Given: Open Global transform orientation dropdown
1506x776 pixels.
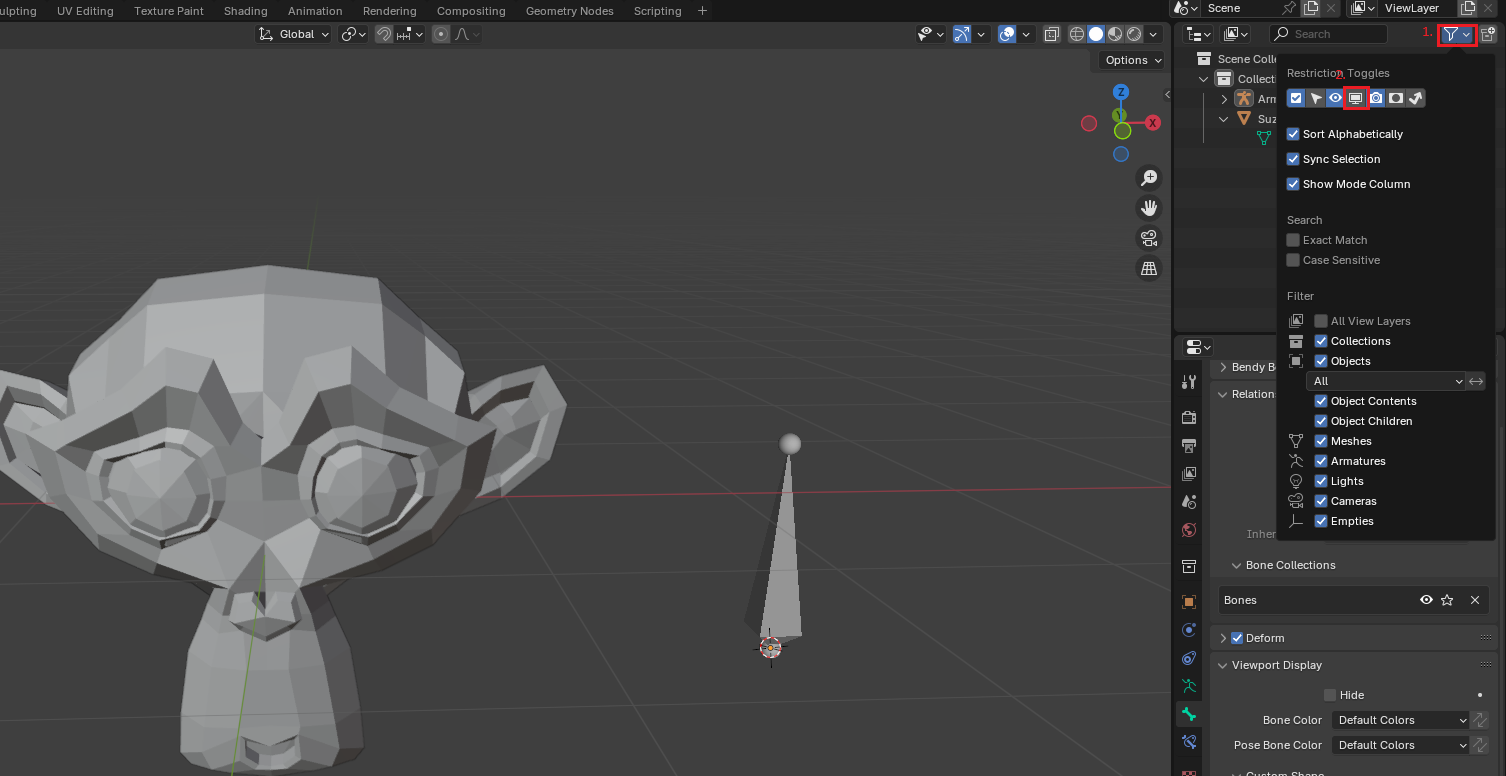Looking at the screenshot, I should coord(293,34).
